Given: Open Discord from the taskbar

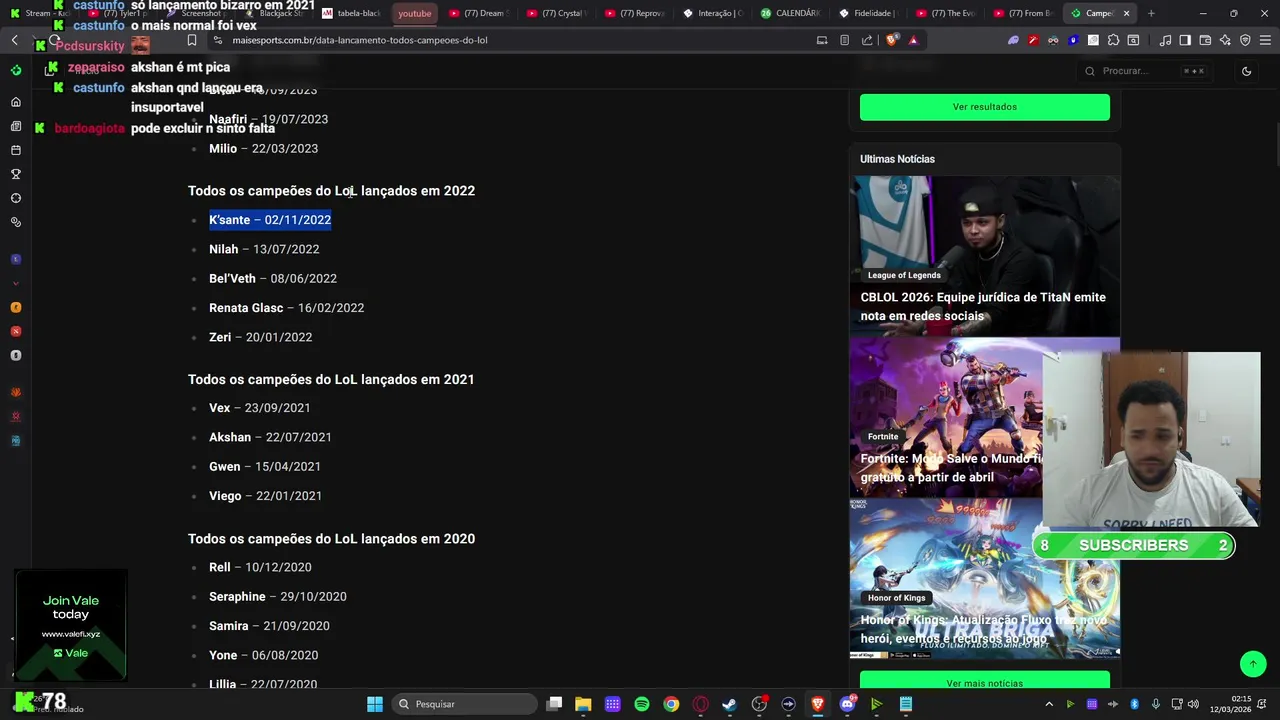Looking at the screenshot, I should click(x=847, y=704).
